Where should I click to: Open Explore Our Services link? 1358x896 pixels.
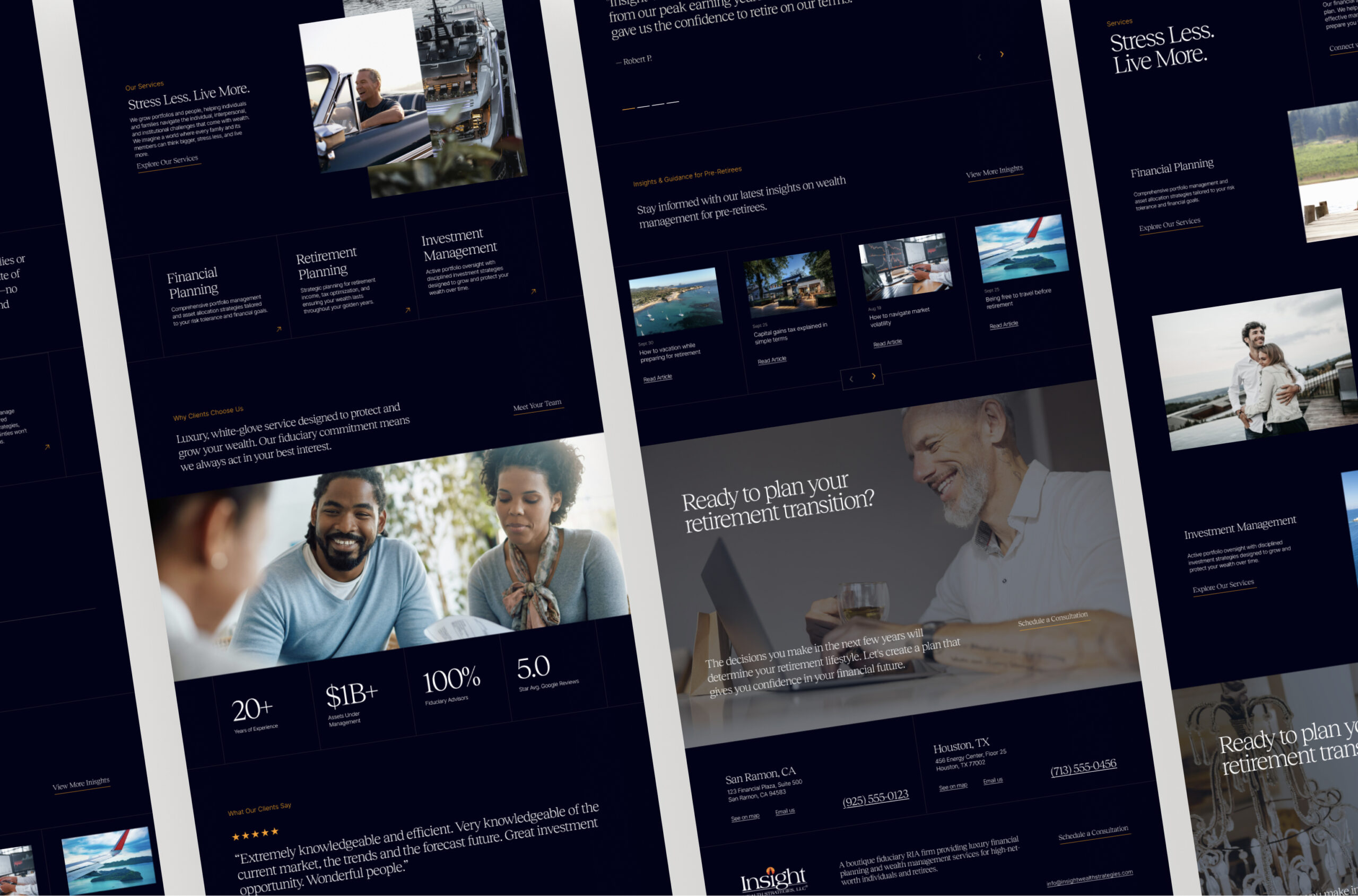pyautogui.click(x=169, y=162)
